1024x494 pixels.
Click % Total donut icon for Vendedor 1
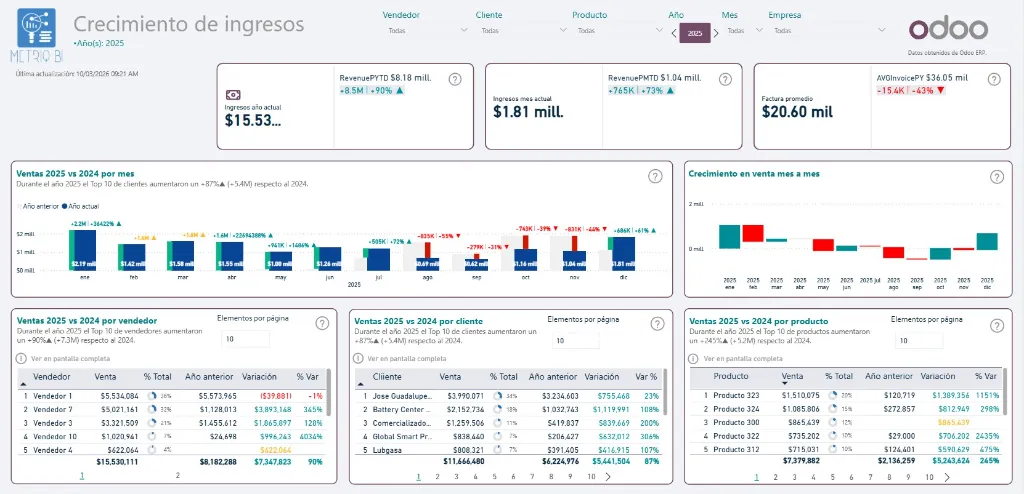pyautogui.click(x=152, y=396)
